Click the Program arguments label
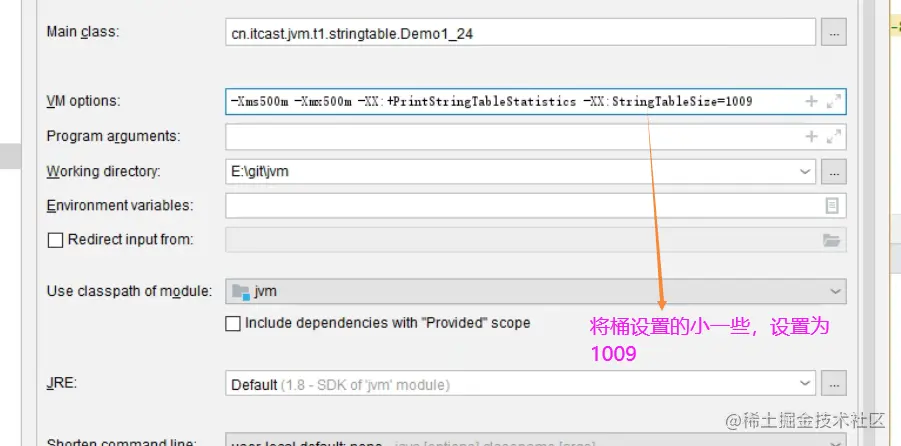The height and width of the screenshot is (446, 901). point(113,137)
